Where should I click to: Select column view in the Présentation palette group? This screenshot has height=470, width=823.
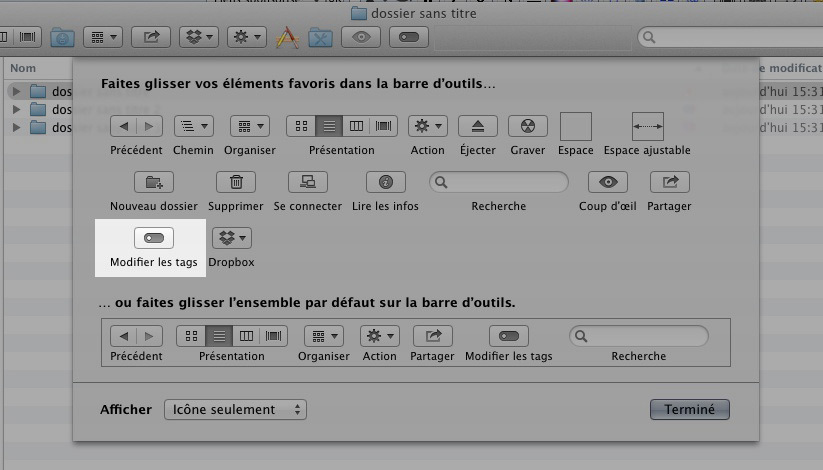click(356, 126)
